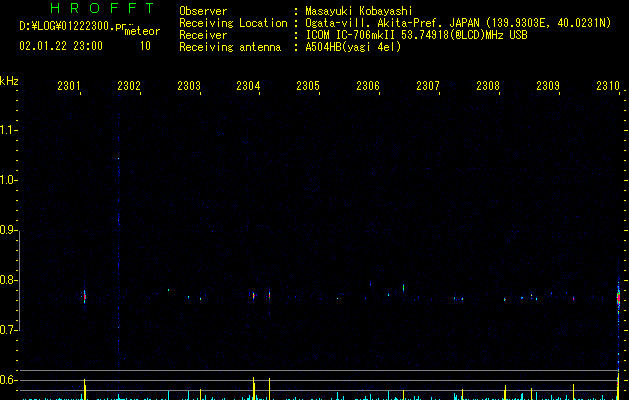Click the 2303 time marker

[x=189, y=86]
